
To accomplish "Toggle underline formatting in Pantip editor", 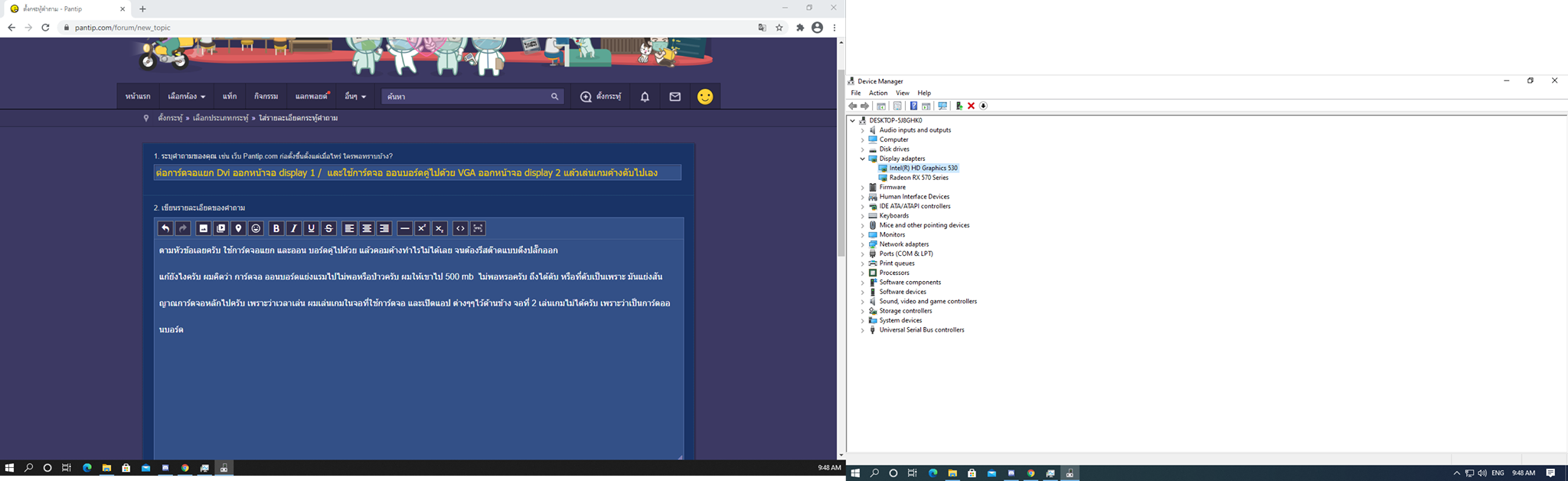I will [311, 228].
